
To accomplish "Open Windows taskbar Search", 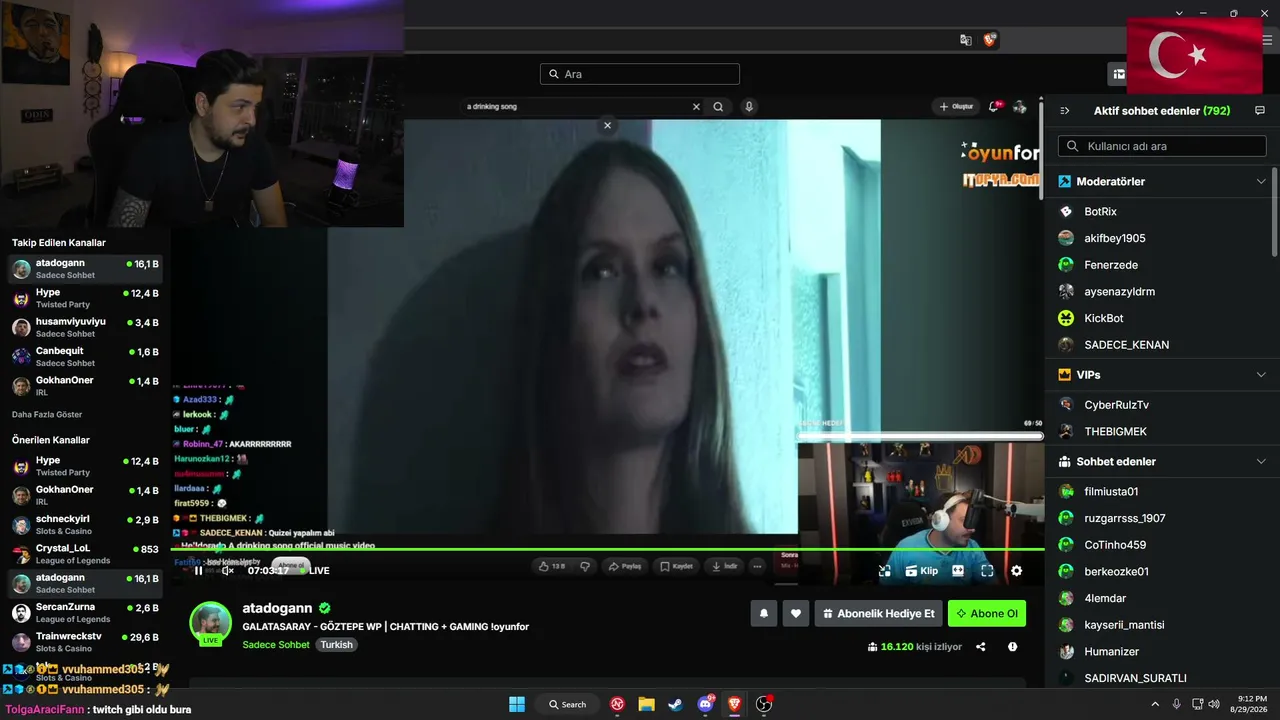I will pyautogui.click(x=568, y=704).
